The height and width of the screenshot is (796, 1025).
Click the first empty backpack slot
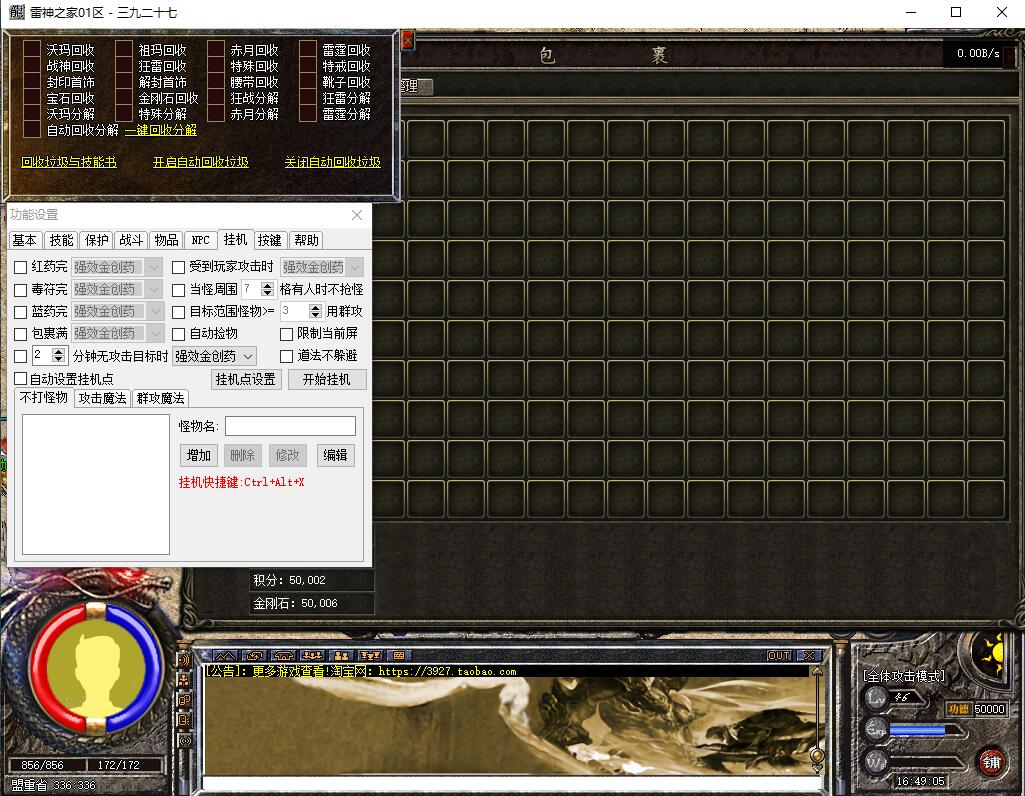tap(425, 139)
